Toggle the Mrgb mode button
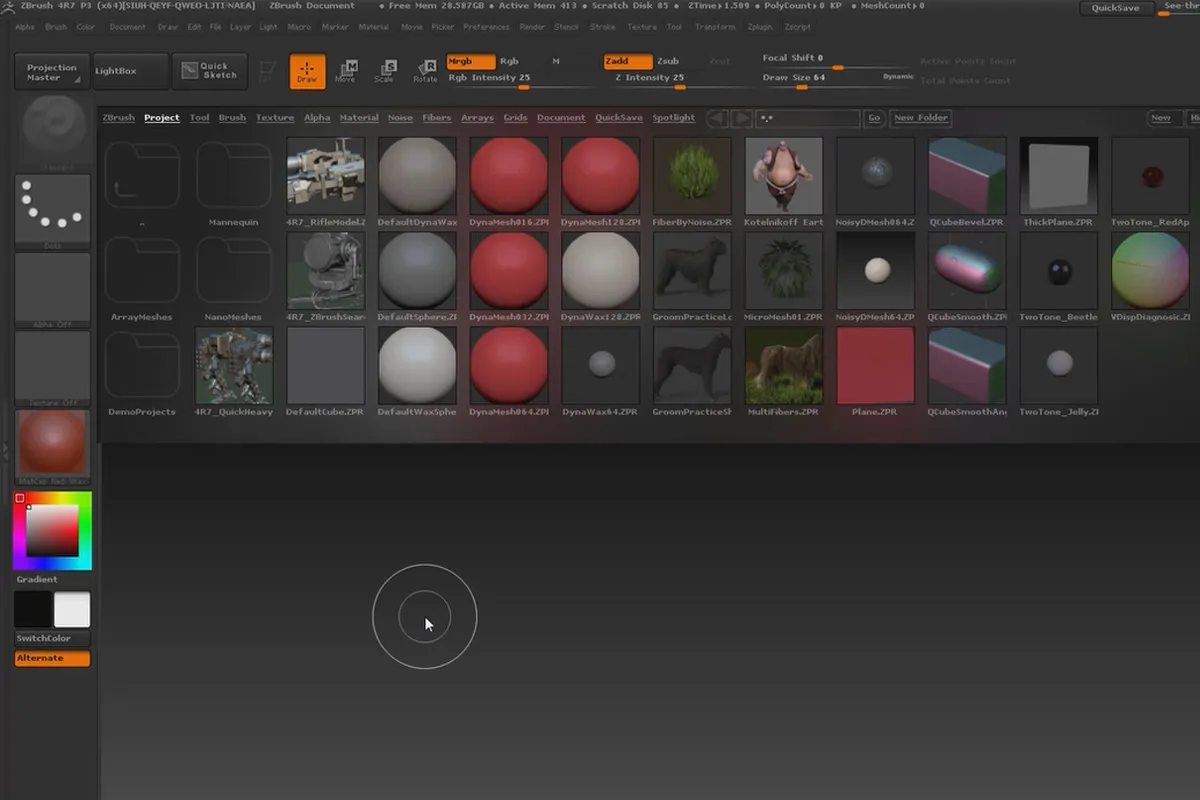1200x800 pixels. [470, 61]
